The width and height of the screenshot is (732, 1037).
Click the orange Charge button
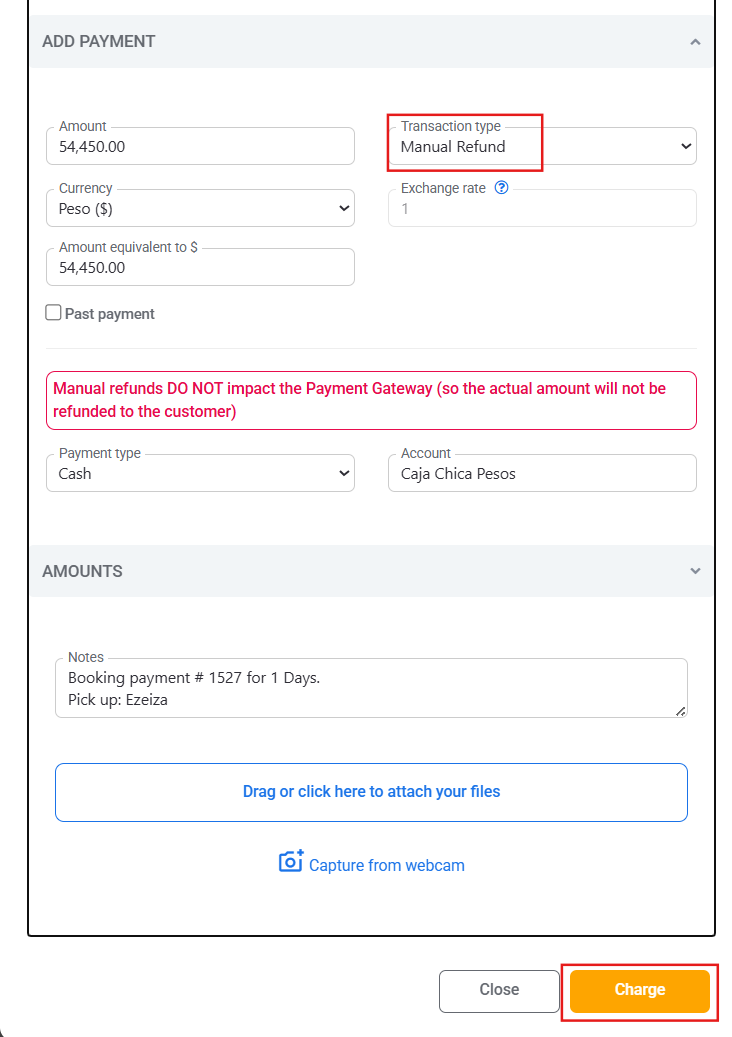639,990
